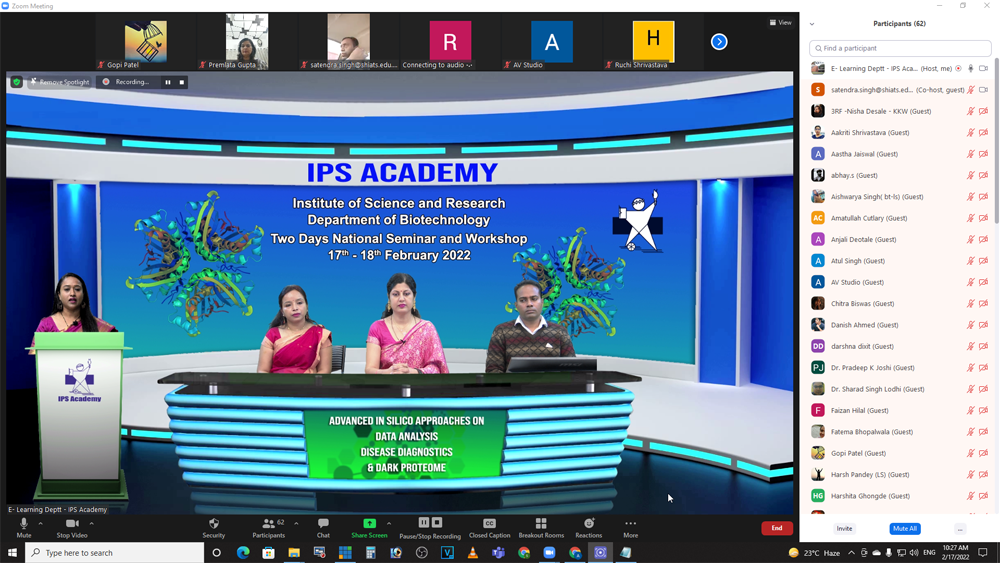Open the Microsoft Store taskbar icon

pos(268,553)
